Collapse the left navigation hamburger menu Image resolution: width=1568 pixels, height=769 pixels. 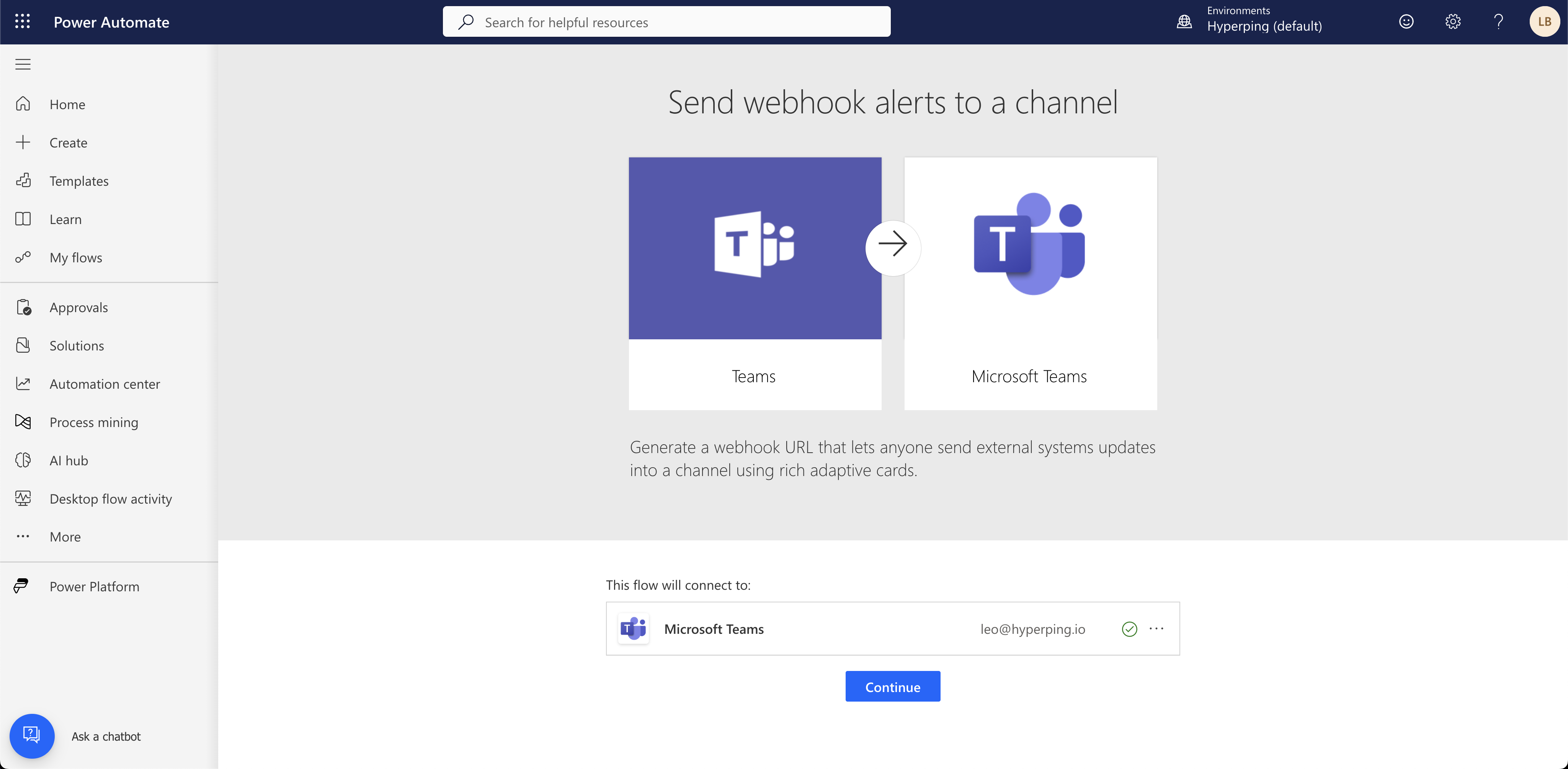[x=23, y=65]
